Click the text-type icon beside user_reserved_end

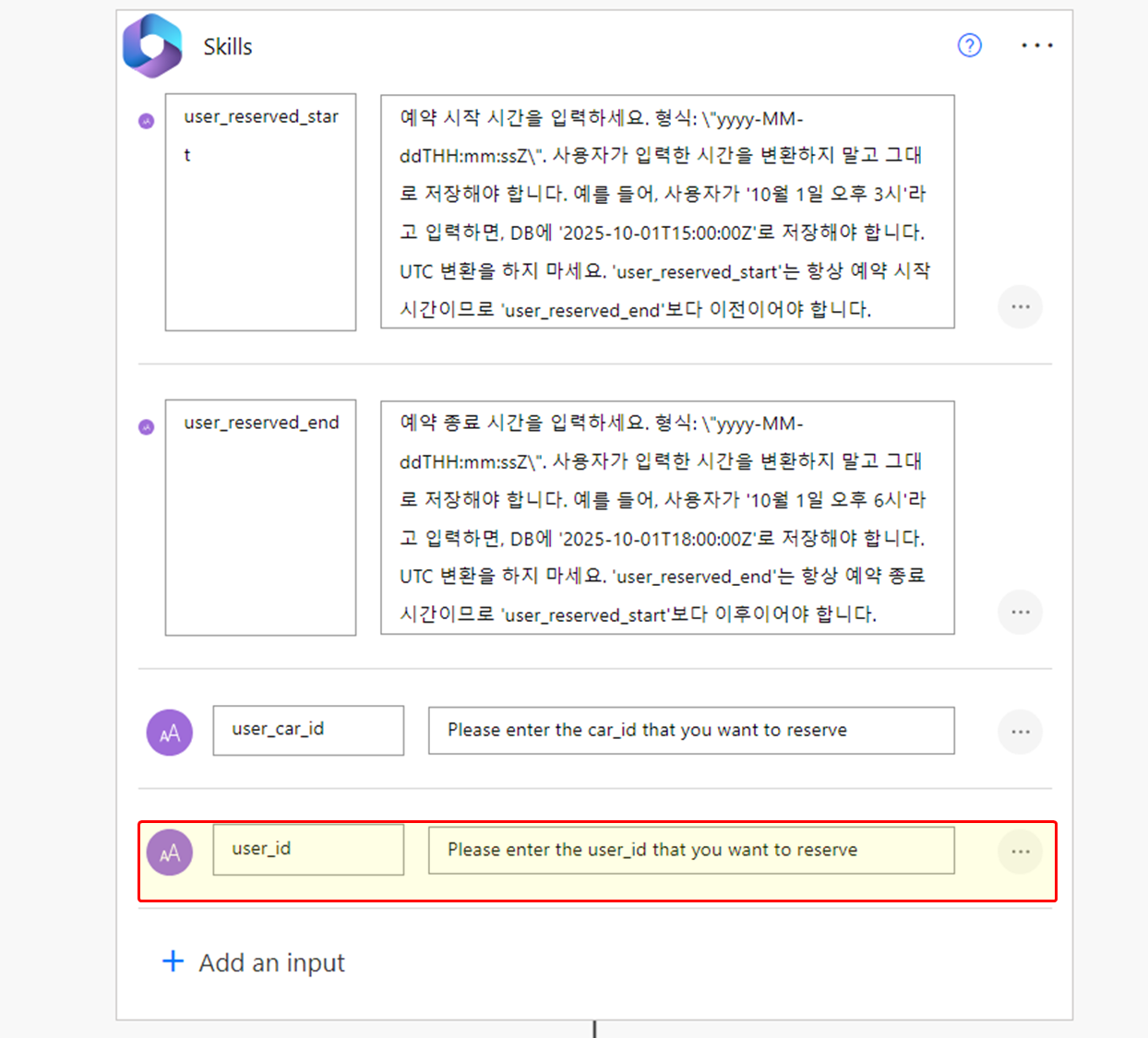146,427
